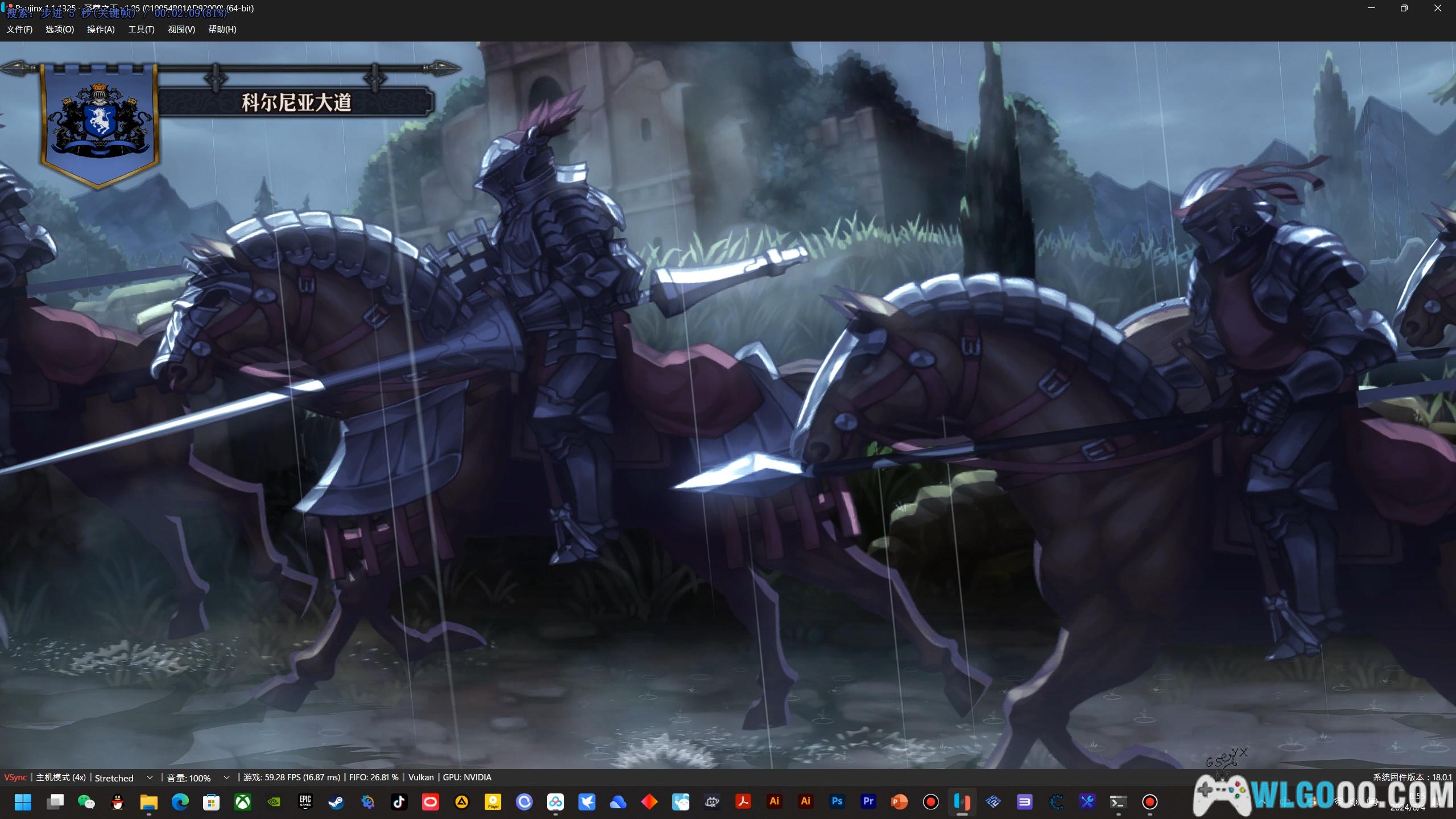Viewport: 1456px width, 819px height.
Task: Open the Cheat Engine taskbar icon
Action: [x=1056, y=802]
